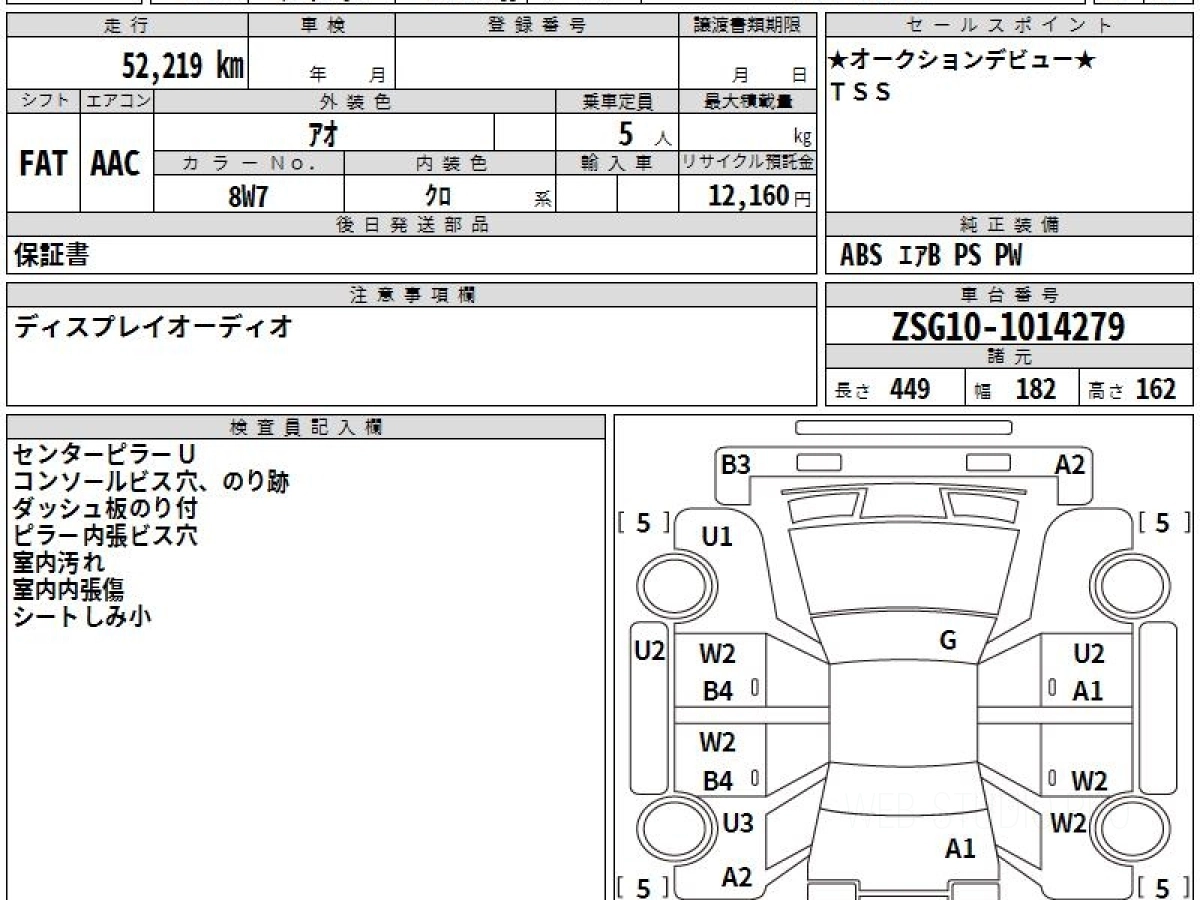
Task: Click the width value 幅 182
Action: pos(1014,389)
